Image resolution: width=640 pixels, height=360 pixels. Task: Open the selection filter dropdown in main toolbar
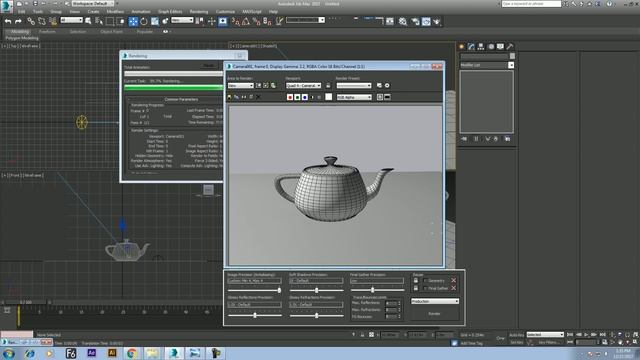coord(71,20)
